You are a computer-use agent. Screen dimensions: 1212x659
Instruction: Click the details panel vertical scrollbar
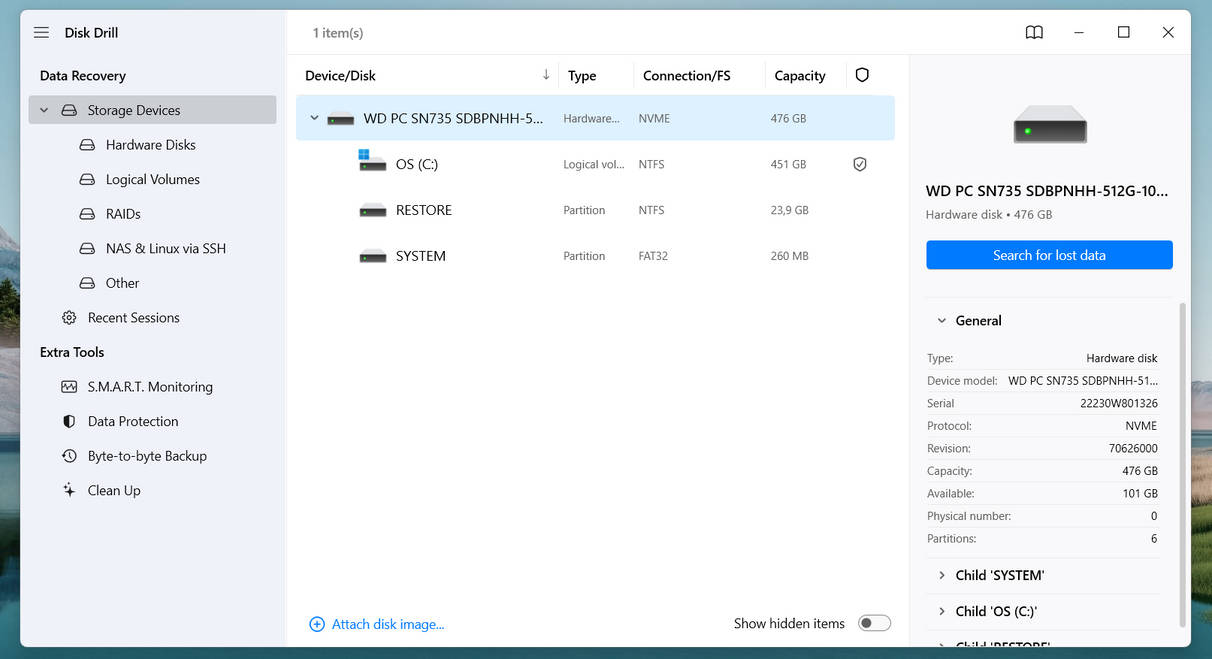[1182, 464]
